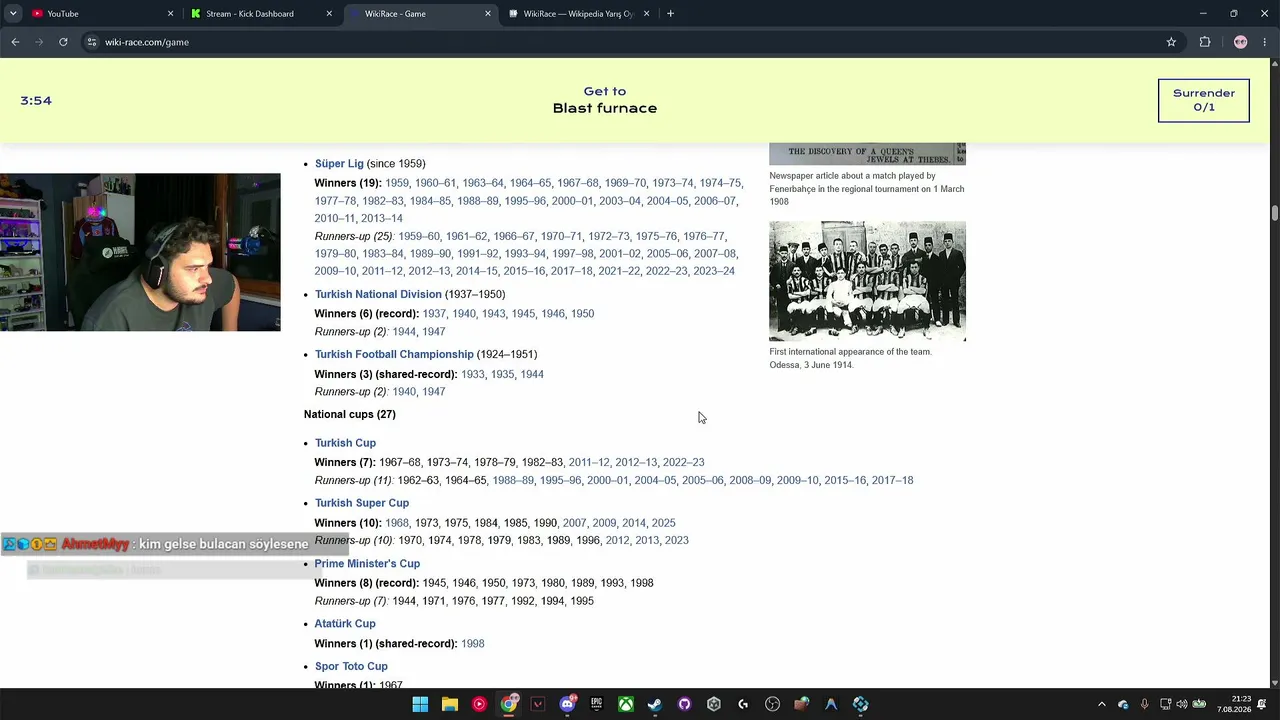
Task: Open the 2022–23 Turkish Cup link
Action: [683, 463]
